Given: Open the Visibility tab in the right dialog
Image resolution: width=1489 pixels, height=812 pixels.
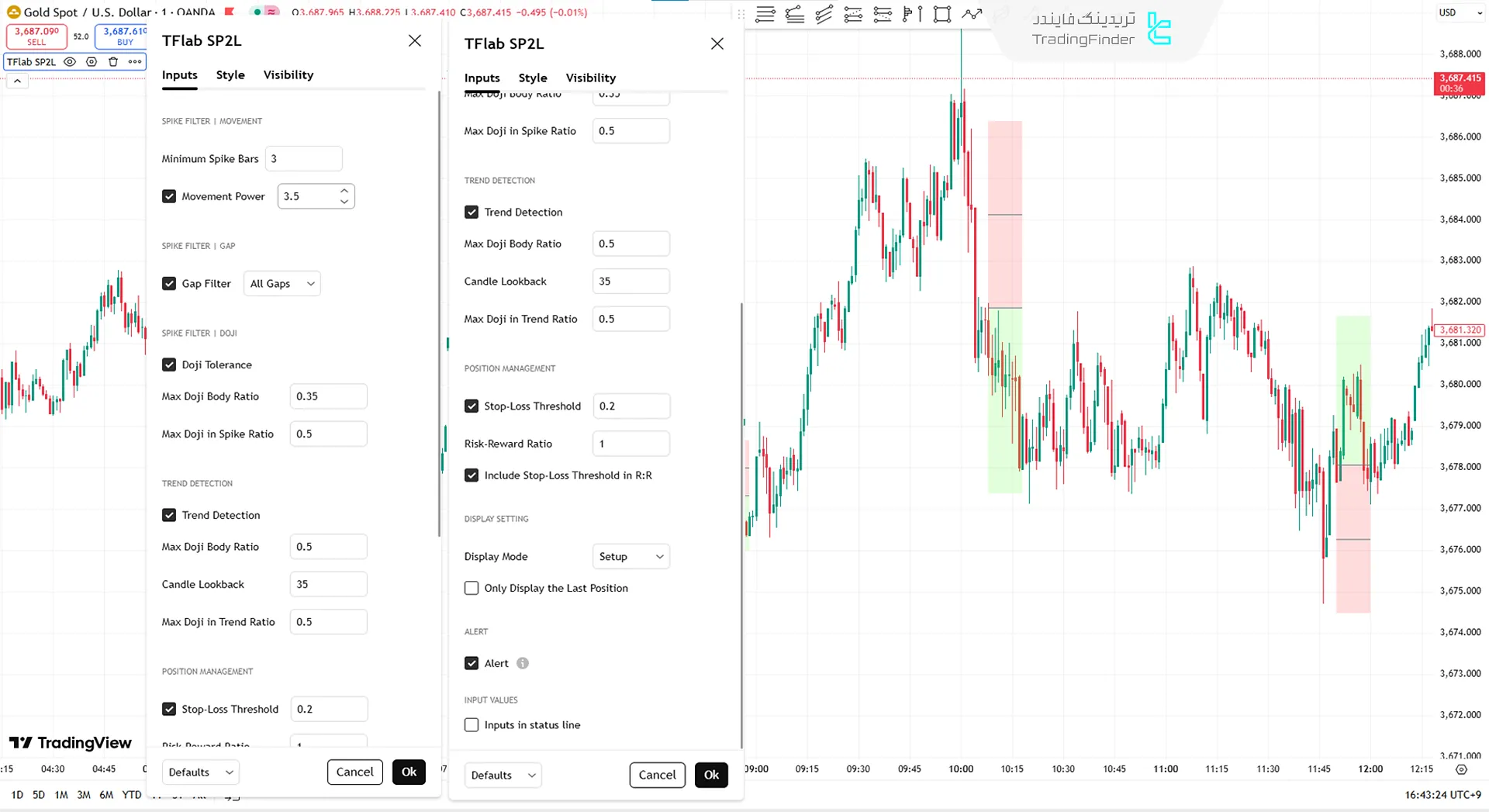Looking at the screenshot, I should point(590,78).
